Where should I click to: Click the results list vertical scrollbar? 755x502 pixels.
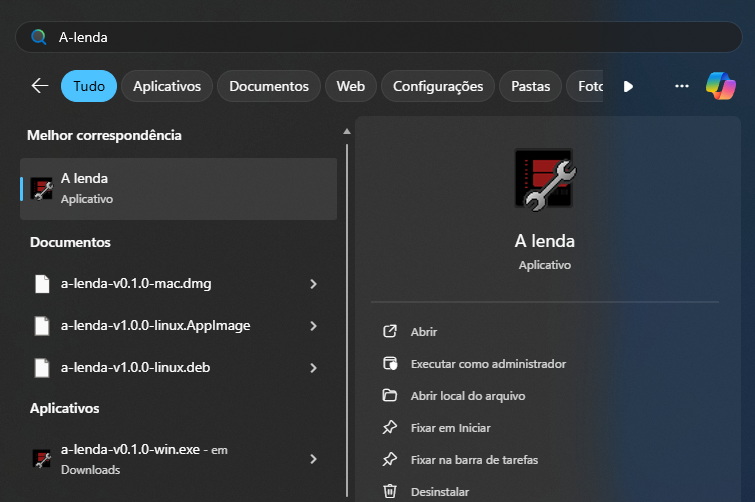click(x=347, y=320)
